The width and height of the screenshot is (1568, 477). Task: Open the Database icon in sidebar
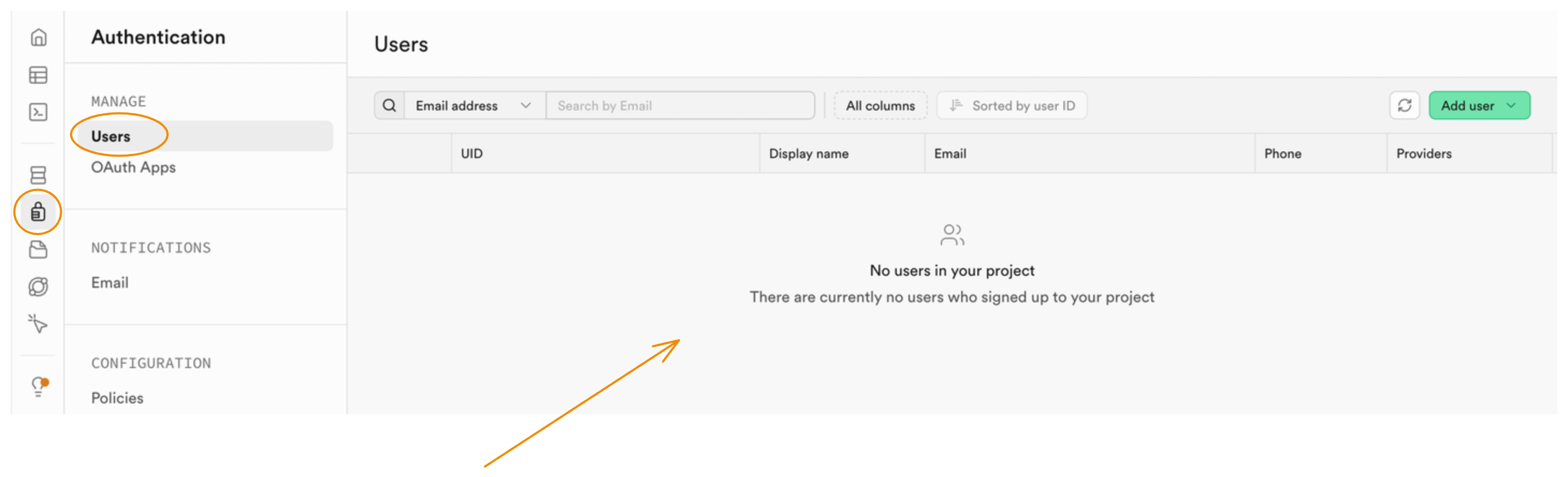(38, 175)
